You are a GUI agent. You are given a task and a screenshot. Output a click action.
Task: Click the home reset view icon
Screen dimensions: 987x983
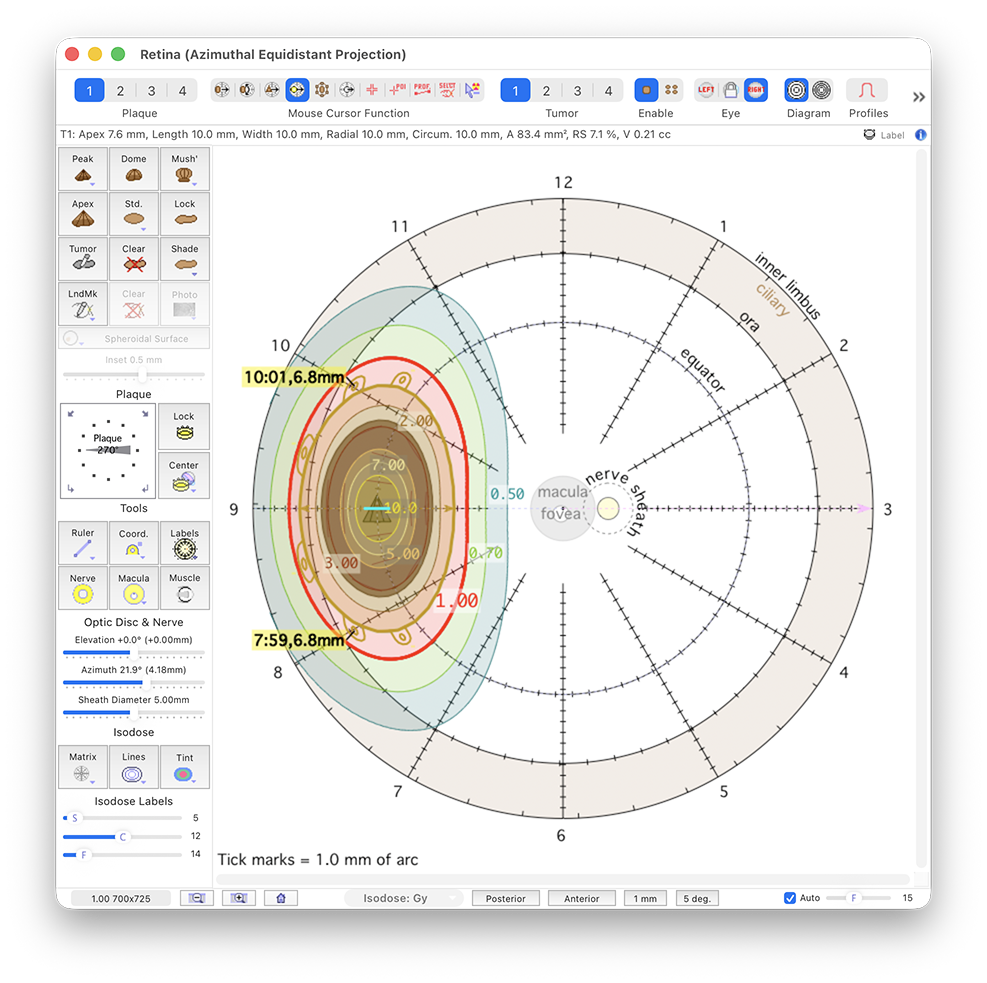coord(281,898)
